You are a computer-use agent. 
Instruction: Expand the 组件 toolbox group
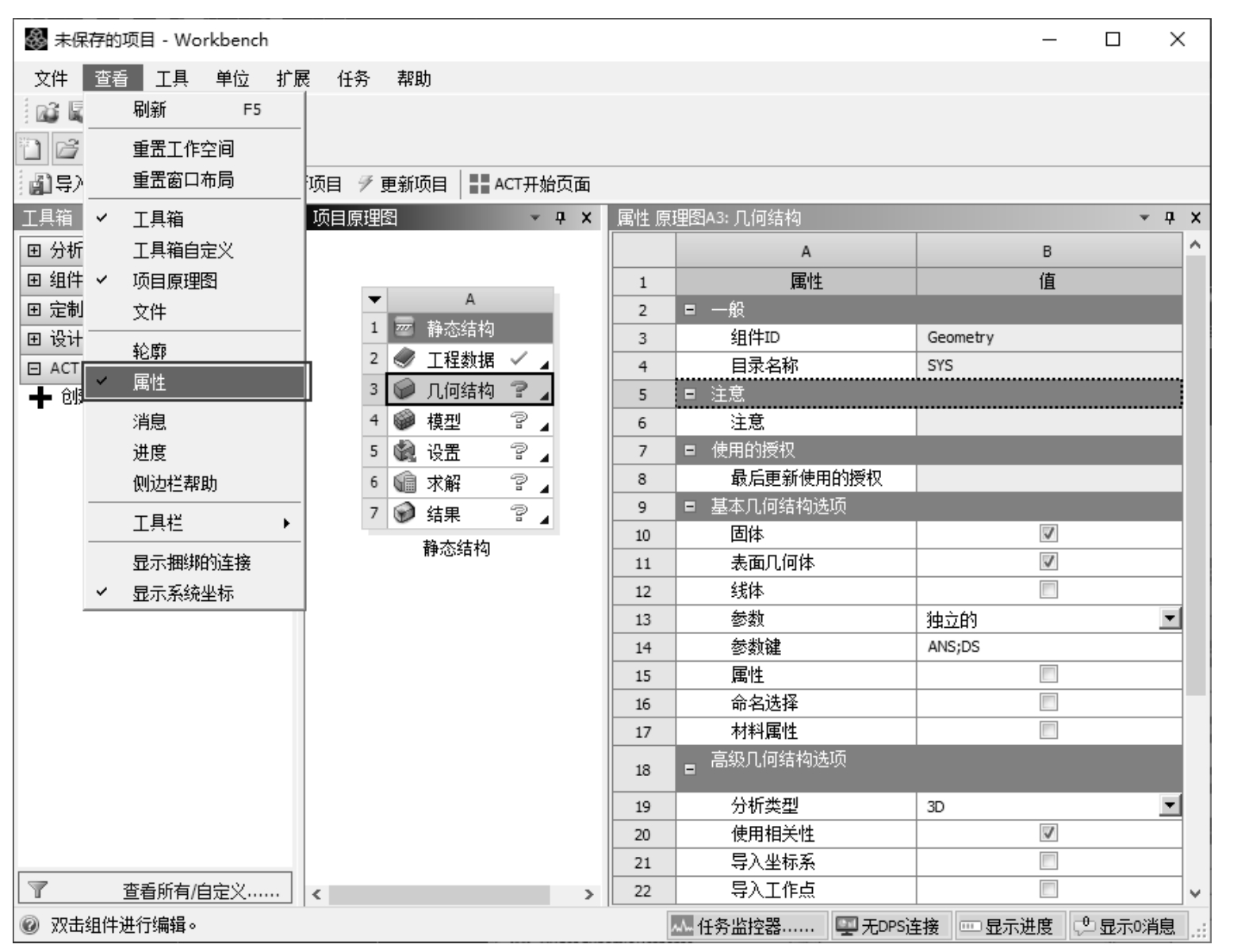[33, 280]
